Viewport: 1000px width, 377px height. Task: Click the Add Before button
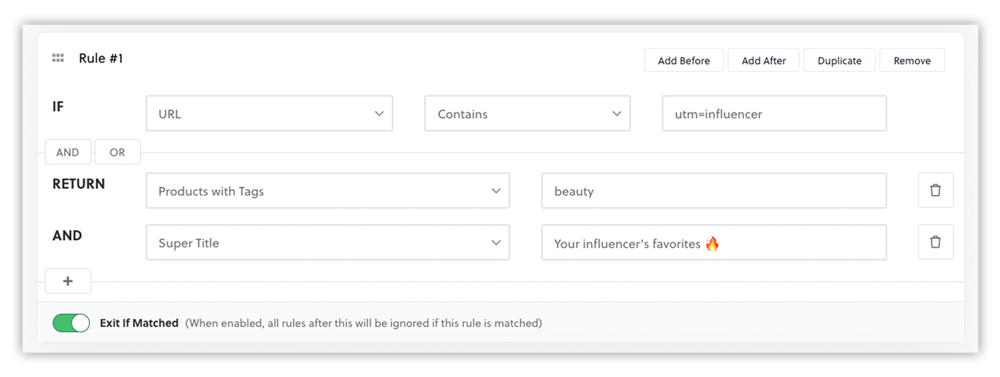tap(684, 61)
